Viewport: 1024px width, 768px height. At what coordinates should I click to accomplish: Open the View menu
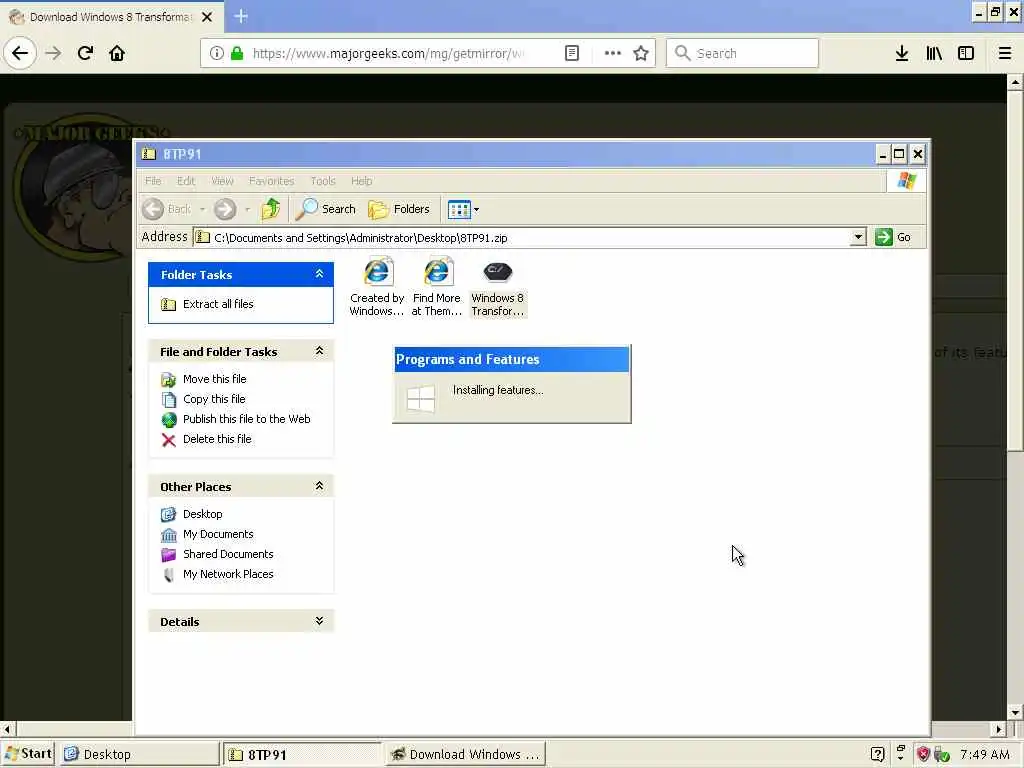pos(222,181)
